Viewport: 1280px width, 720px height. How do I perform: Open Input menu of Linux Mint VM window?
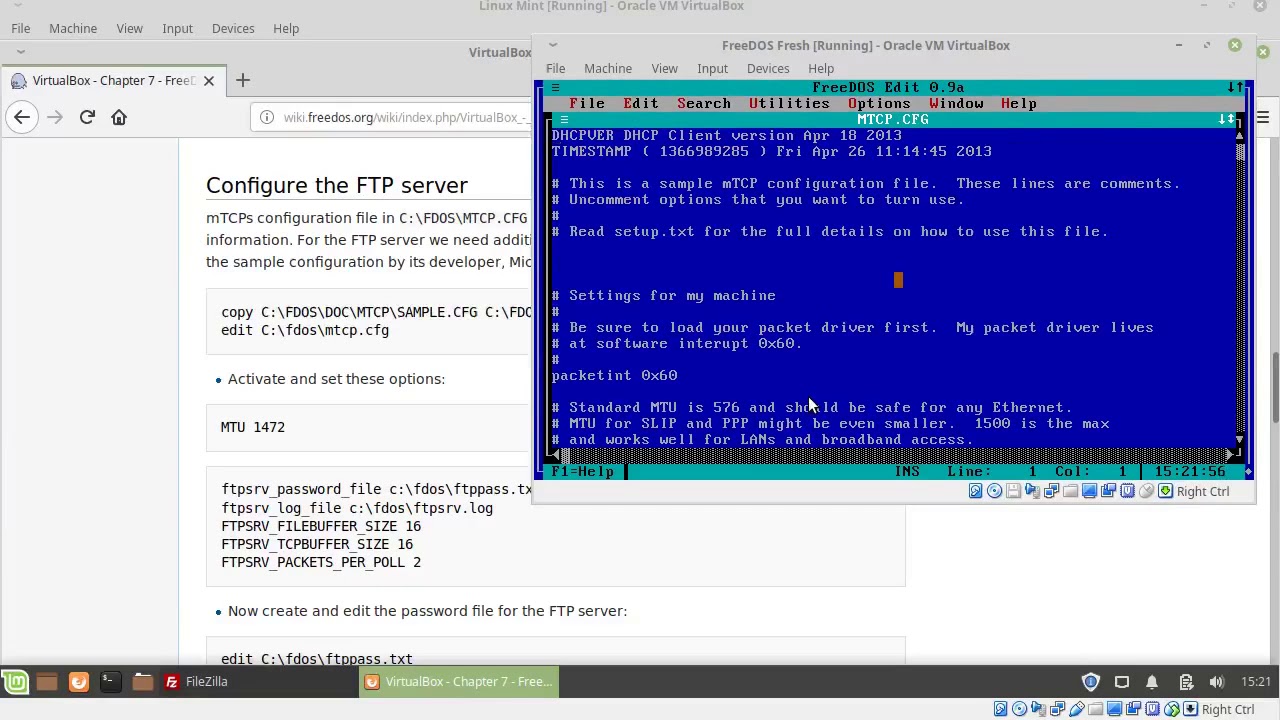pos(178,28)
